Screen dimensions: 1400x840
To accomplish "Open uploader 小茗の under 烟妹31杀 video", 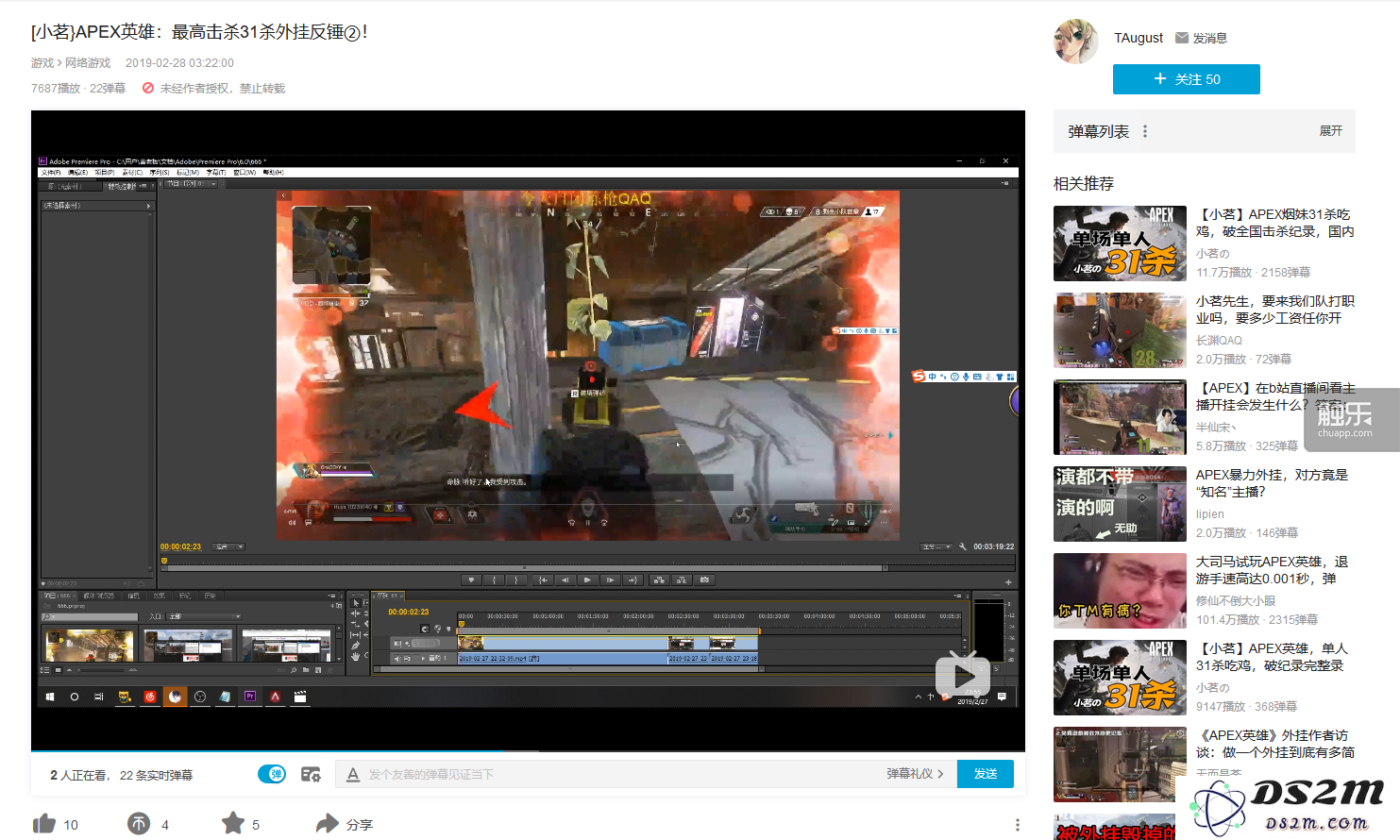I will point(1213,254).
